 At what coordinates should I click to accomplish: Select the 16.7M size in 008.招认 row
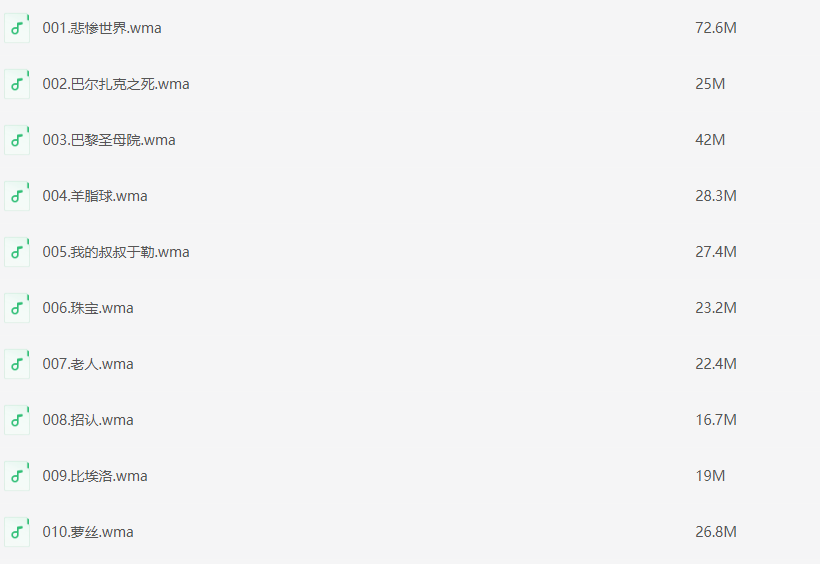coord(716,420)
